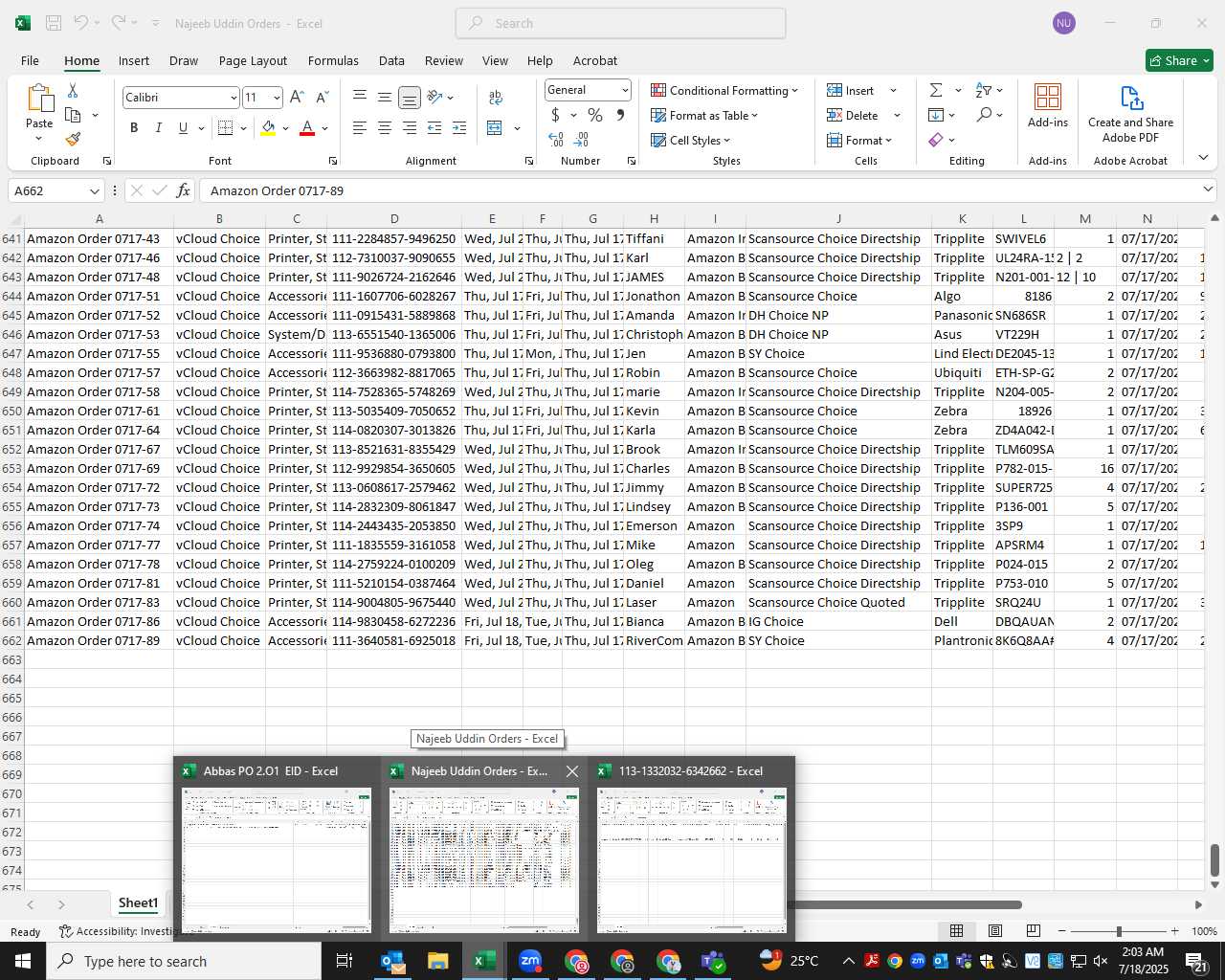Toggle Italic formatting

coord(158,128)
